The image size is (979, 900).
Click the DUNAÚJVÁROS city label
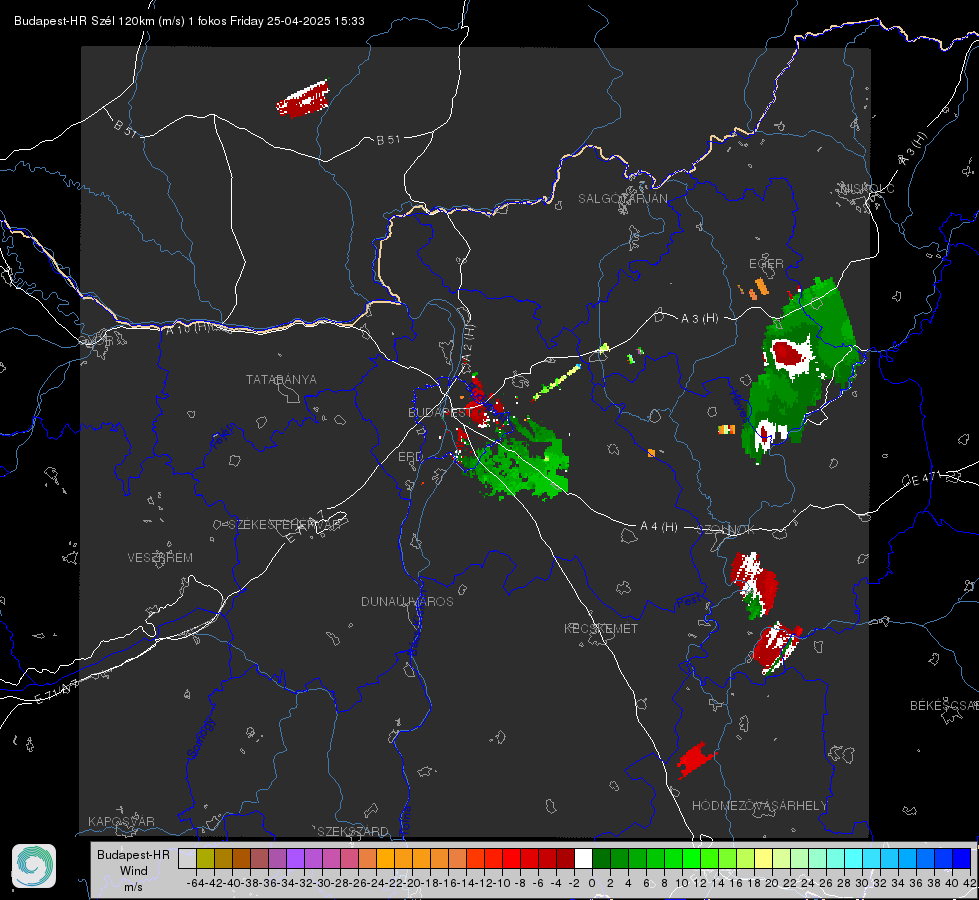click(x=407, y=601)
